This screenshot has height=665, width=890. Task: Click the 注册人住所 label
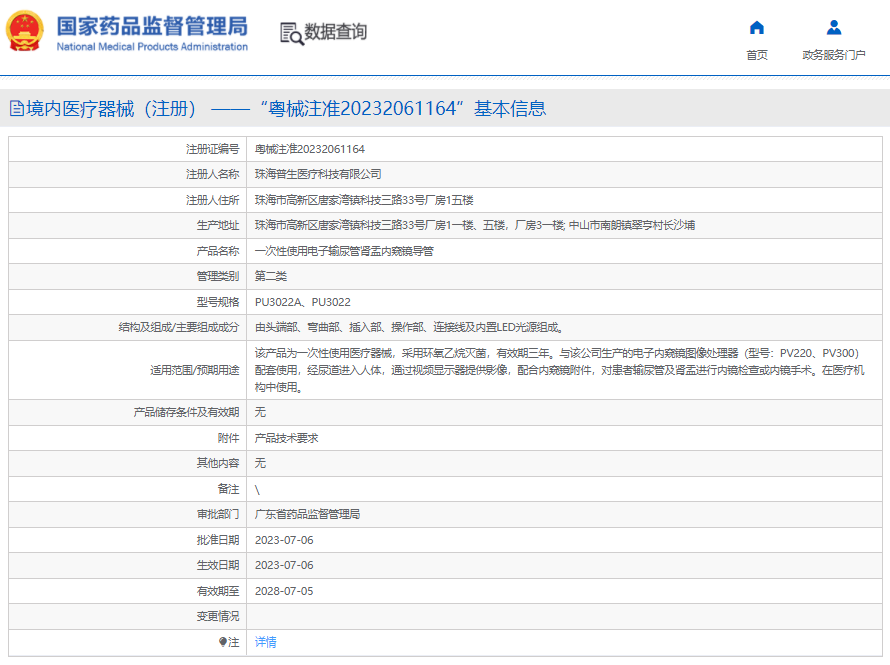point(212,200)
